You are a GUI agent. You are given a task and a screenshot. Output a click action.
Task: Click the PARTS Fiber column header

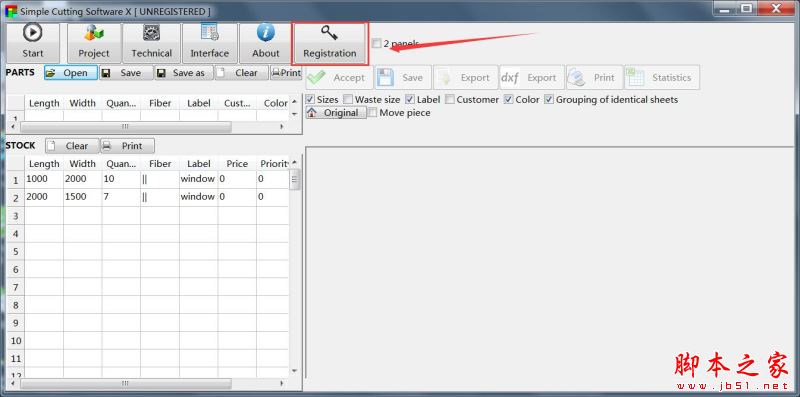(160, 103)
